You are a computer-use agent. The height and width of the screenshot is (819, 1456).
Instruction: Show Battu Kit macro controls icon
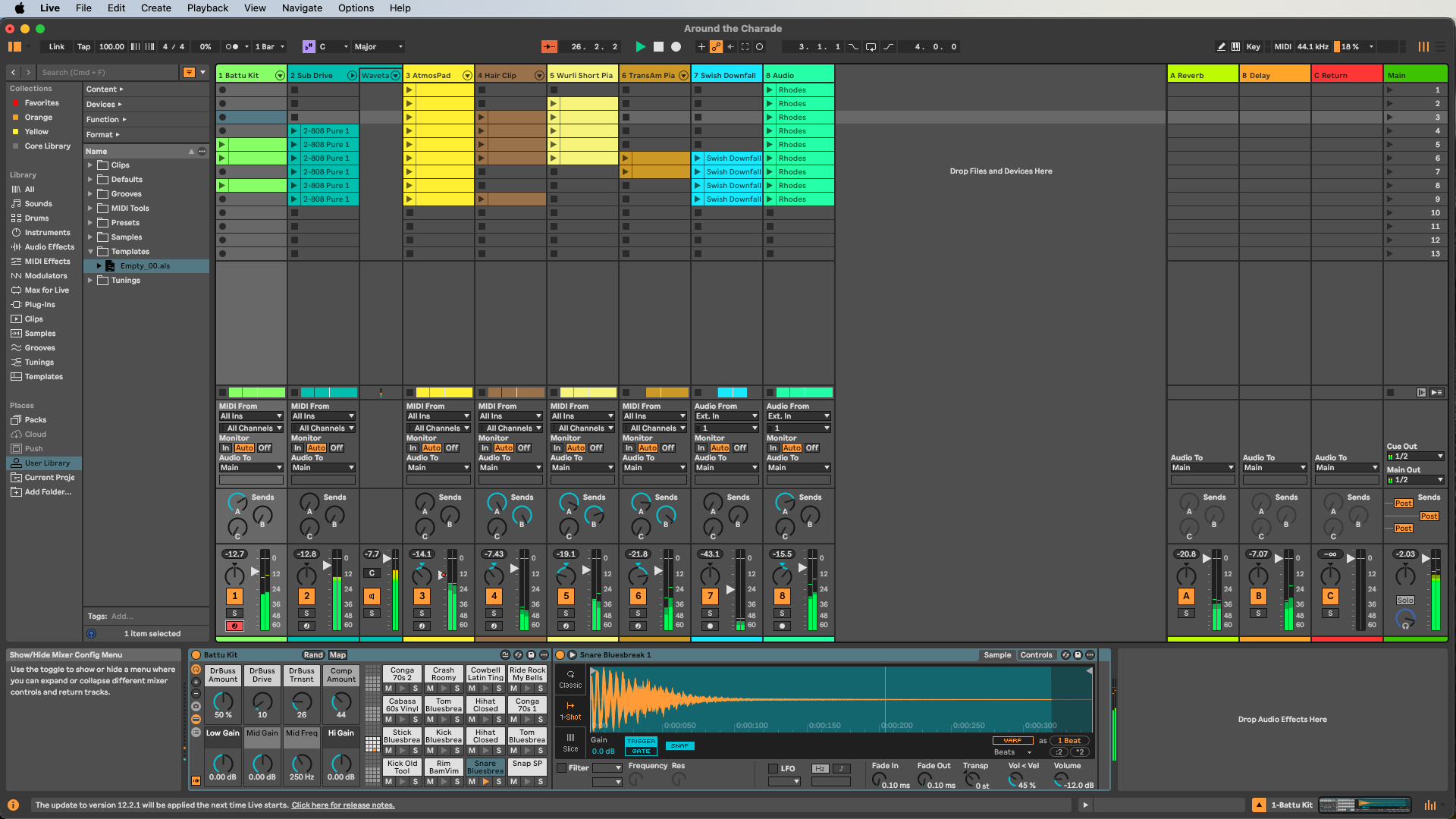tap(196, 670)
